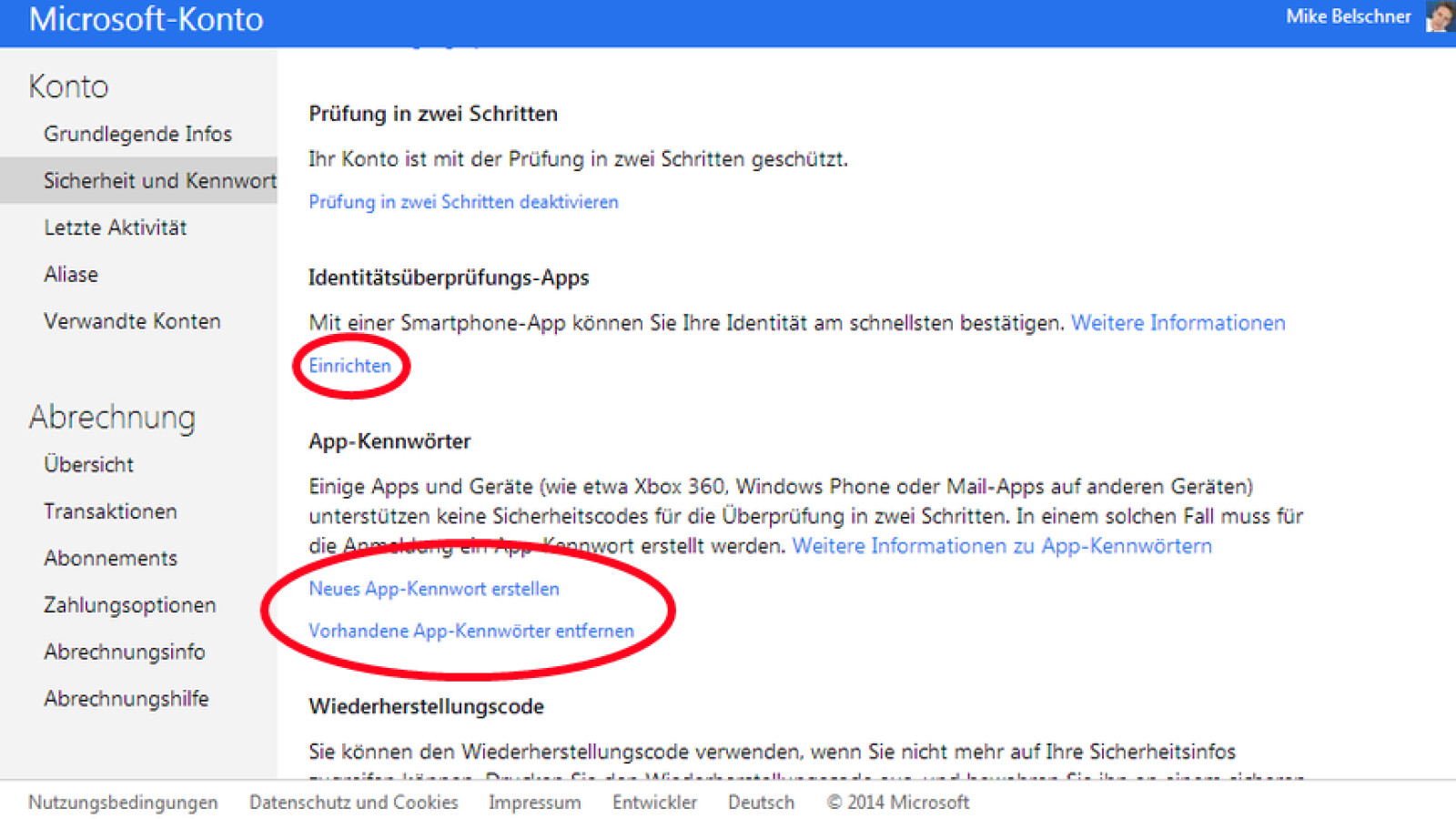Viewport: 1456px width, 819px height.
Task: Click Prüfung in zwei Schritten deaktivieren
Action: click(463, 202)
